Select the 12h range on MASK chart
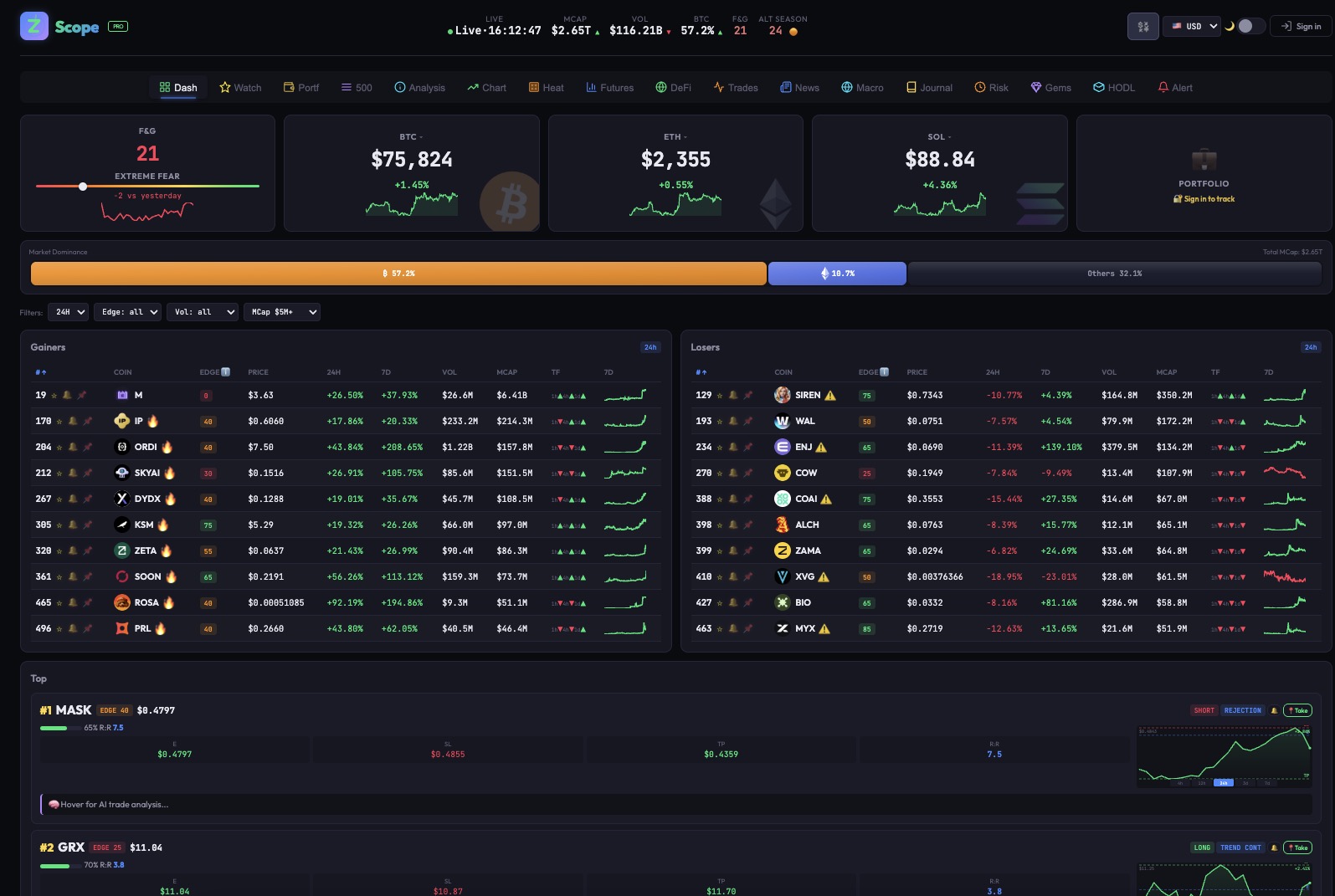1335x896 pixels. point(1202,783)
